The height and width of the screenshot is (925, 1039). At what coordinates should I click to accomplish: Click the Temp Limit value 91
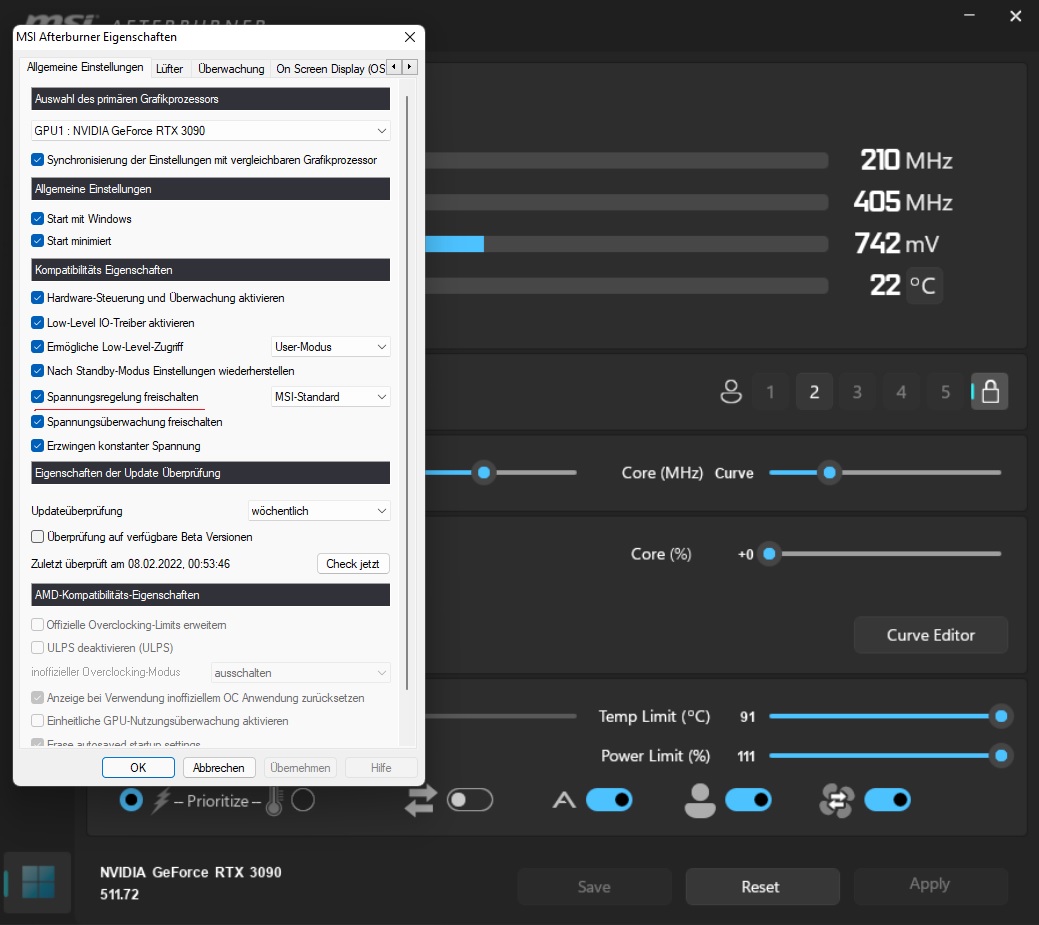coord(747,717)
